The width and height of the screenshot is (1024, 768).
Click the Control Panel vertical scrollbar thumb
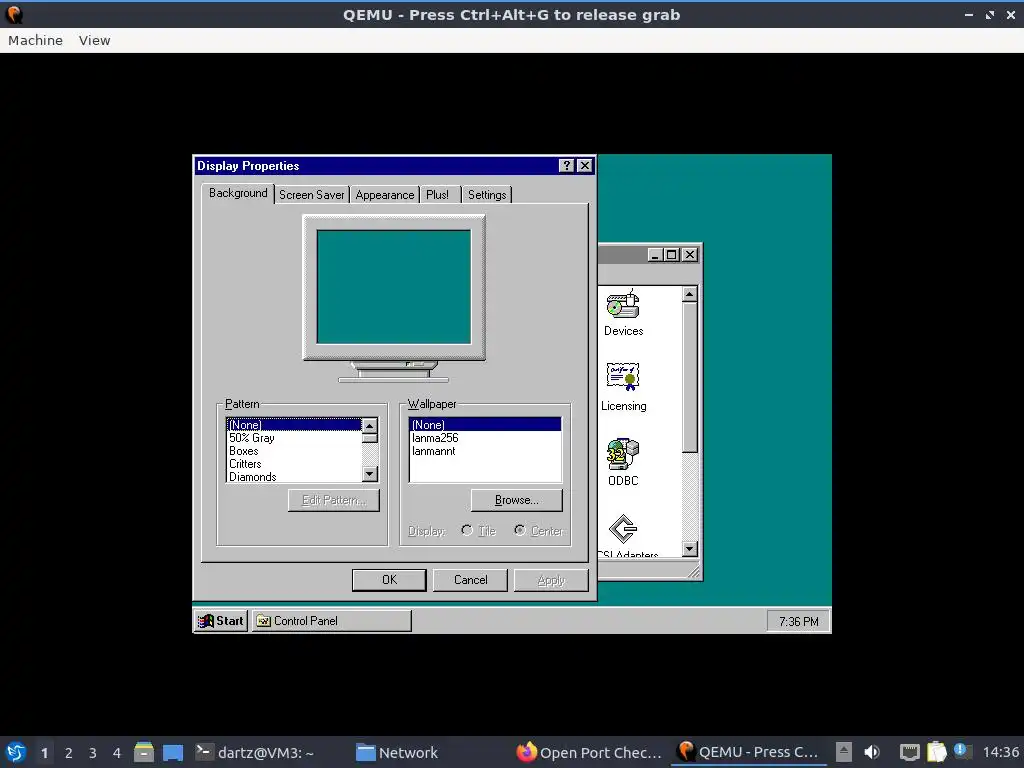(690, 377)
